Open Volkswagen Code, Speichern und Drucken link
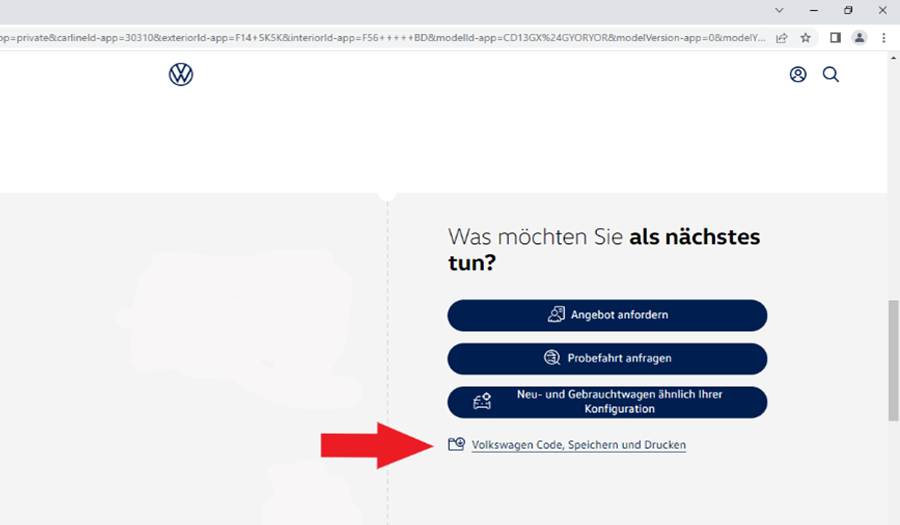This screenshot has width=900, height=525. pyautogui.click(x=579, y=445)
